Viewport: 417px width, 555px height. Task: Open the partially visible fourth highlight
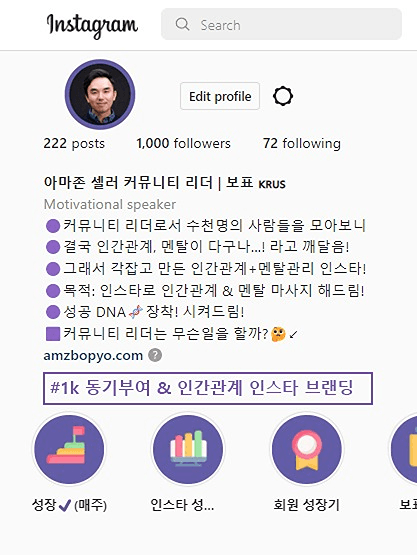tap(405, 449)
